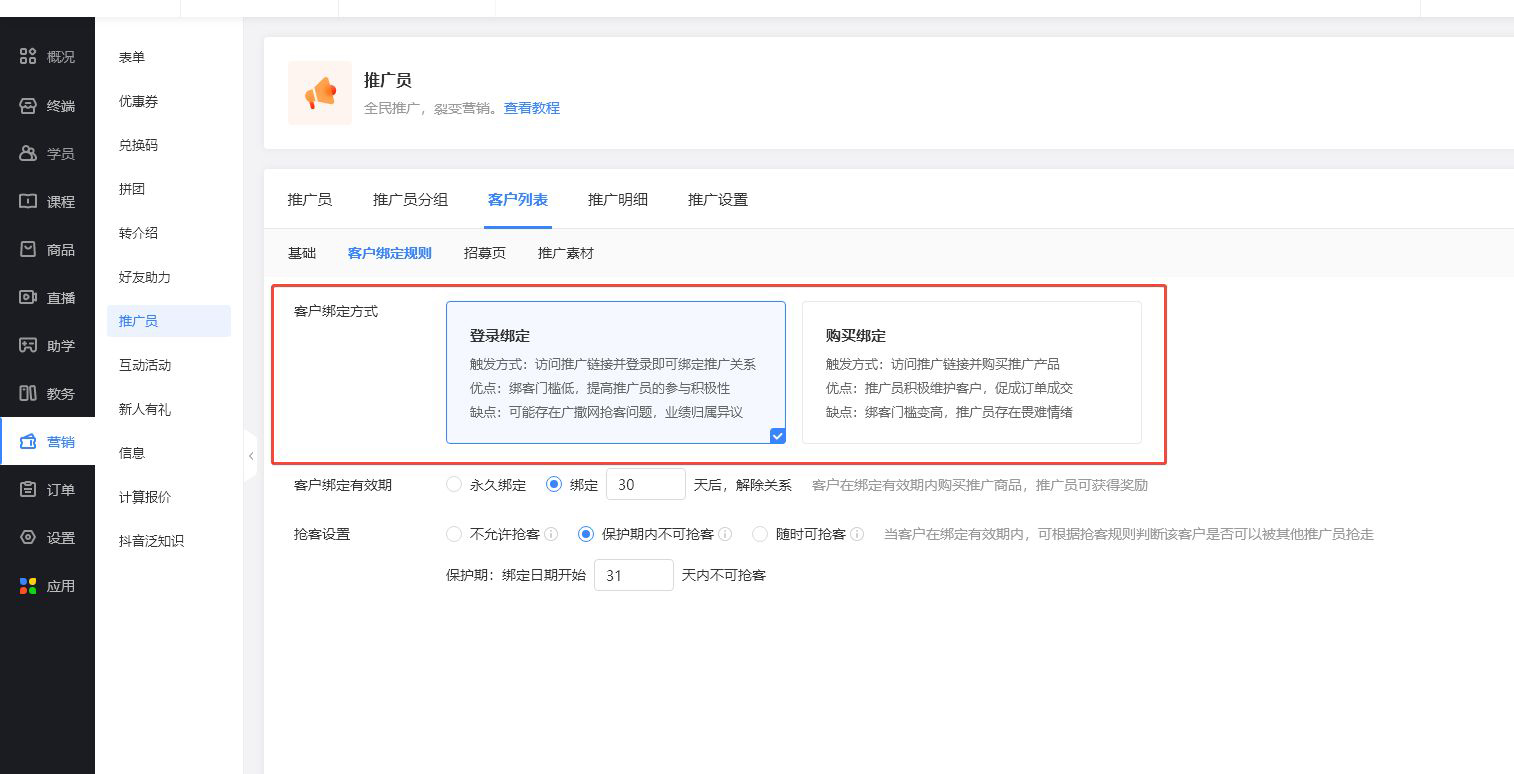Click the 设置 settings gear icon

28,537
